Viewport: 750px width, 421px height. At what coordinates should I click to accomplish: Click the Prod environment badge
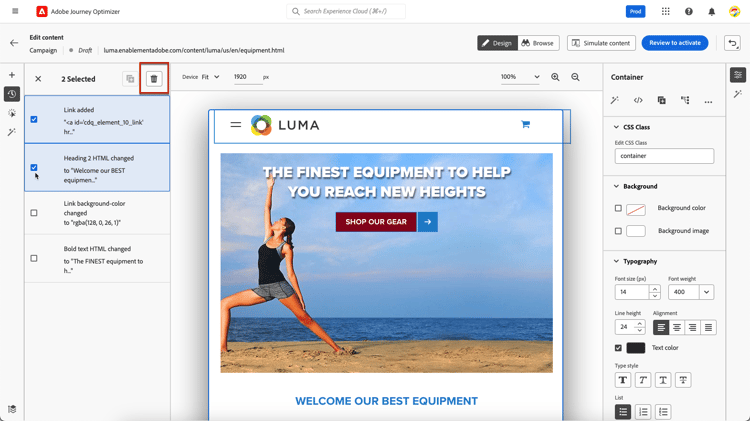pos(635,11)
